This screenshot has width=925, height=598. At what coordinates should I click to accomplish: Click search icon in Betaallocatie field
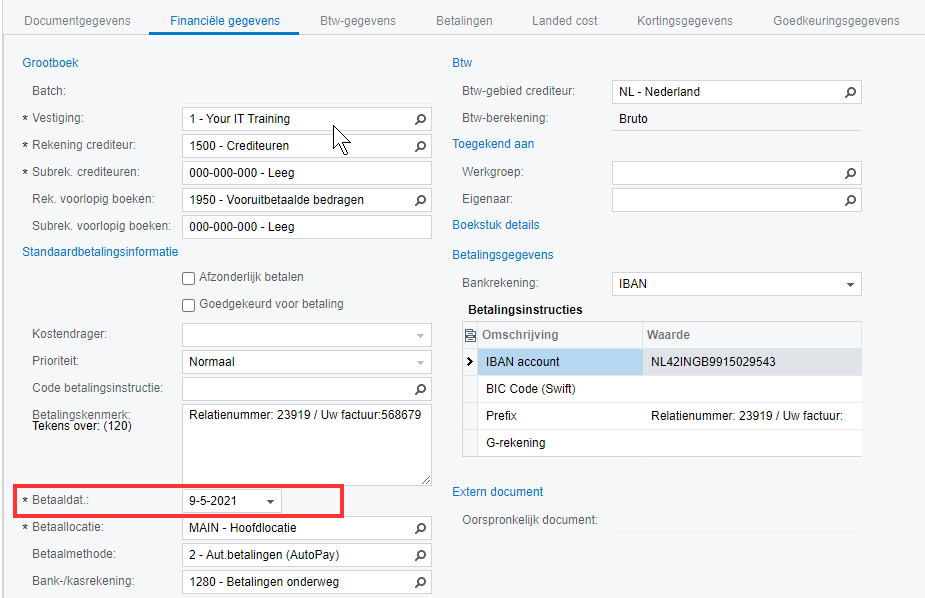point(421,528)
